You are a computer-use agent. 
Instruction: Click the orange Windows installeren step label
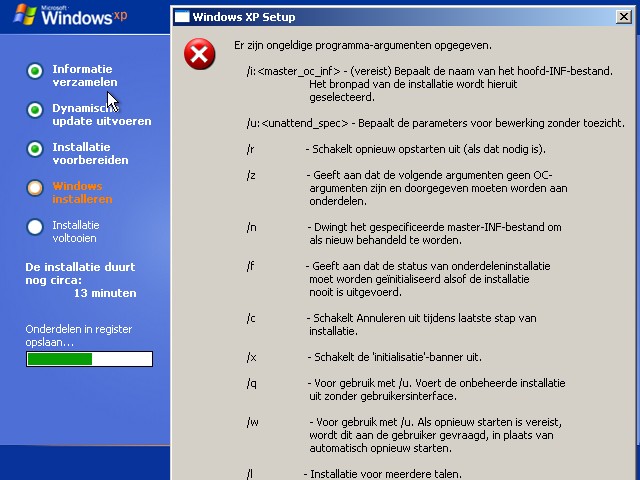pyautogui.click(x=82, y=193)
